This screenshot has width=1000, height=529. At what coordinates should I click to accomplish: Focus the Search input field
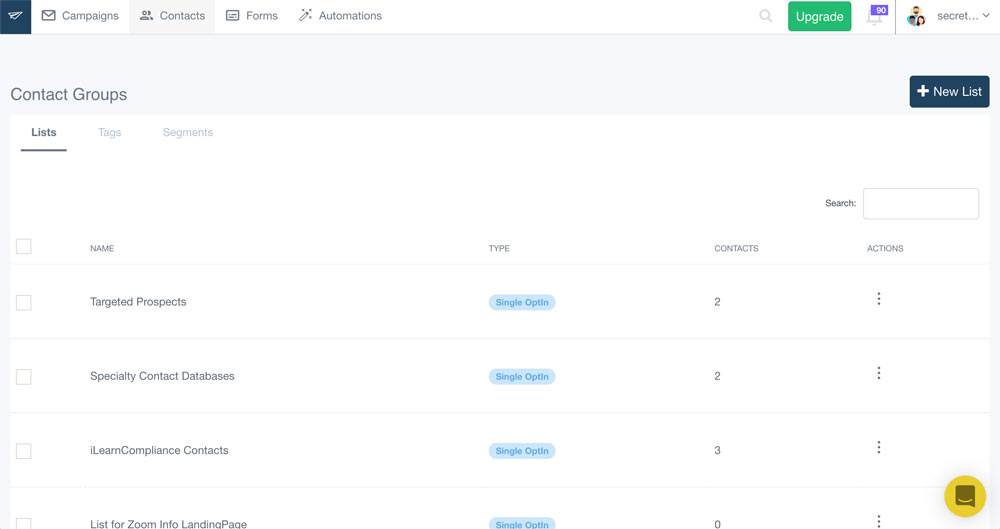[920, 203]
